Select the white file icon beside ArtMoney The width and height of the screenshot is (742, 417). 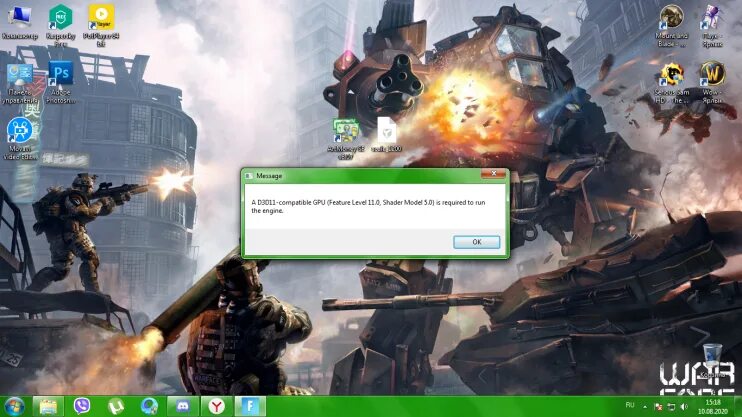tap(386, 135)
